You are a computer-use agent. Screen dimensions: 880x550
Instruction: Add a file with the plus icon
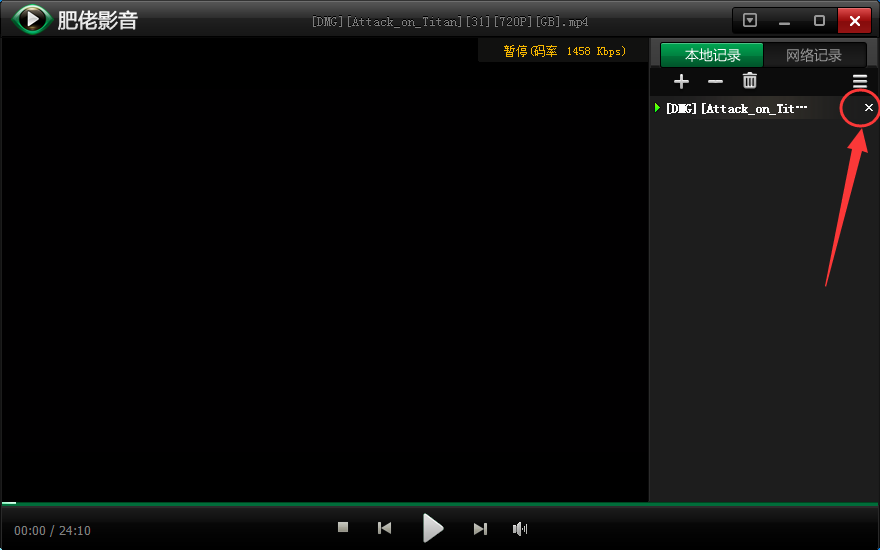point(681,81)
